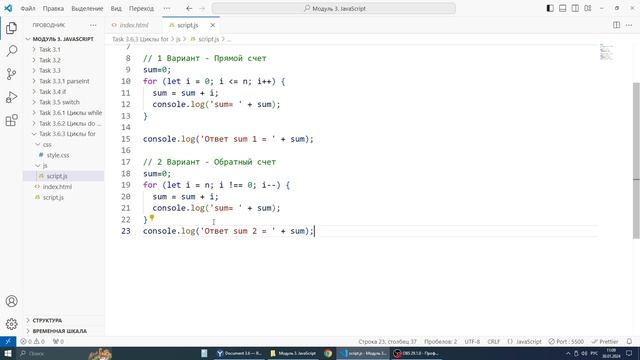
Task: Open more editor actions ellipsis
Action: [x=629, y=25]
